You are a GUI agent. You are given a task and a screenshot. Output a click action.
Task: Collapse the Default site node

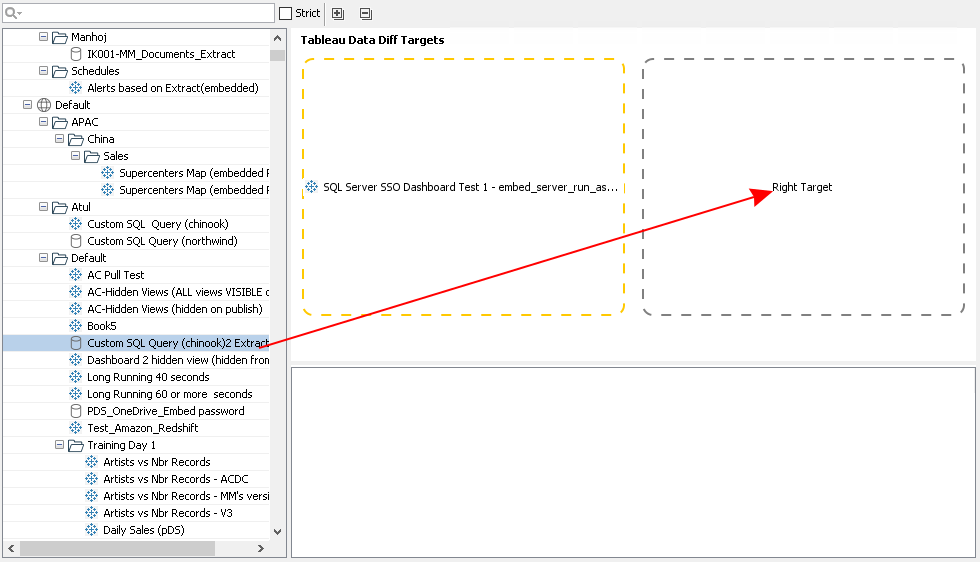(28, 104)
